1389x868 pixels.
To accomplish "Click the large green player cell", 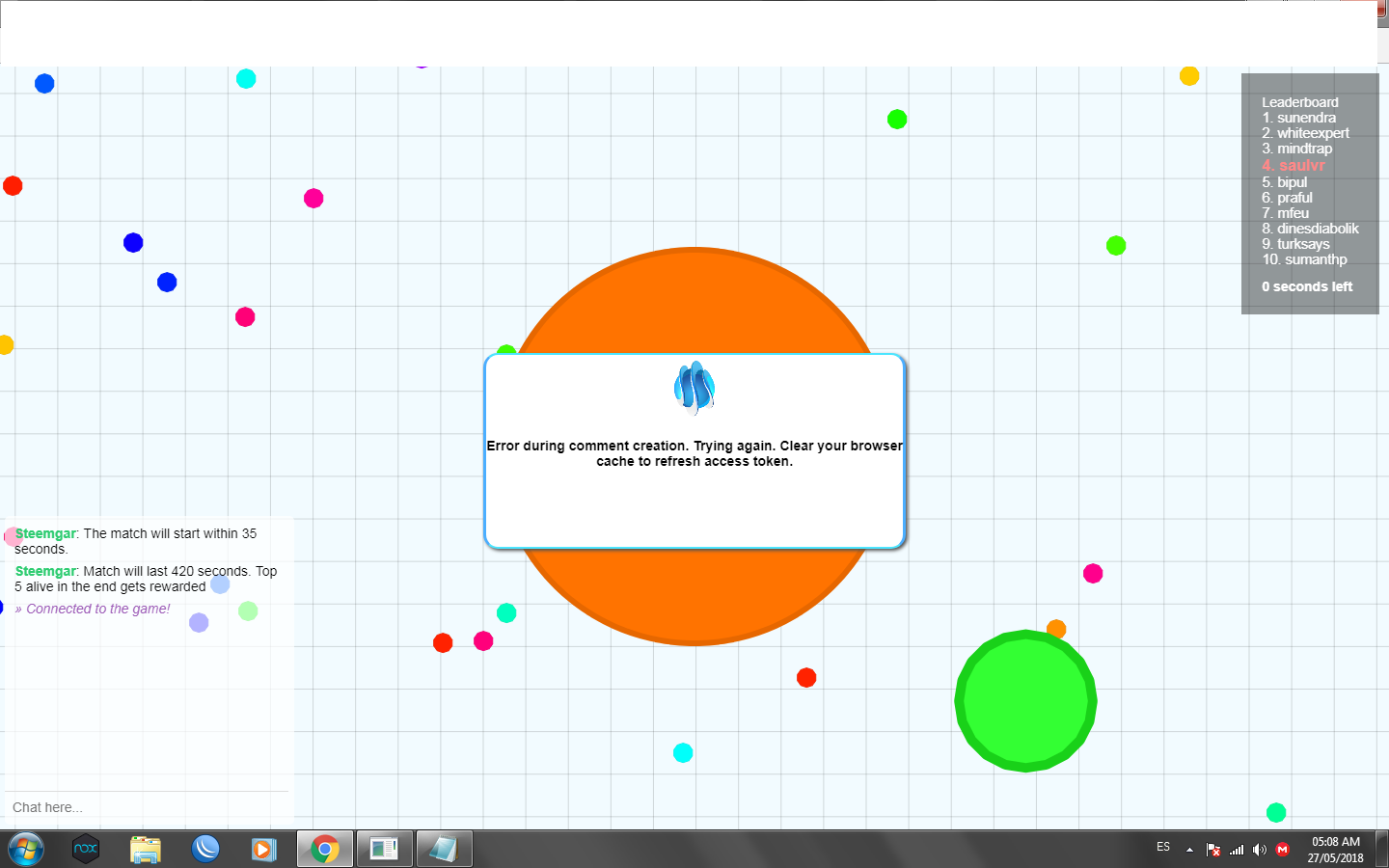I will click(1025, 701).
